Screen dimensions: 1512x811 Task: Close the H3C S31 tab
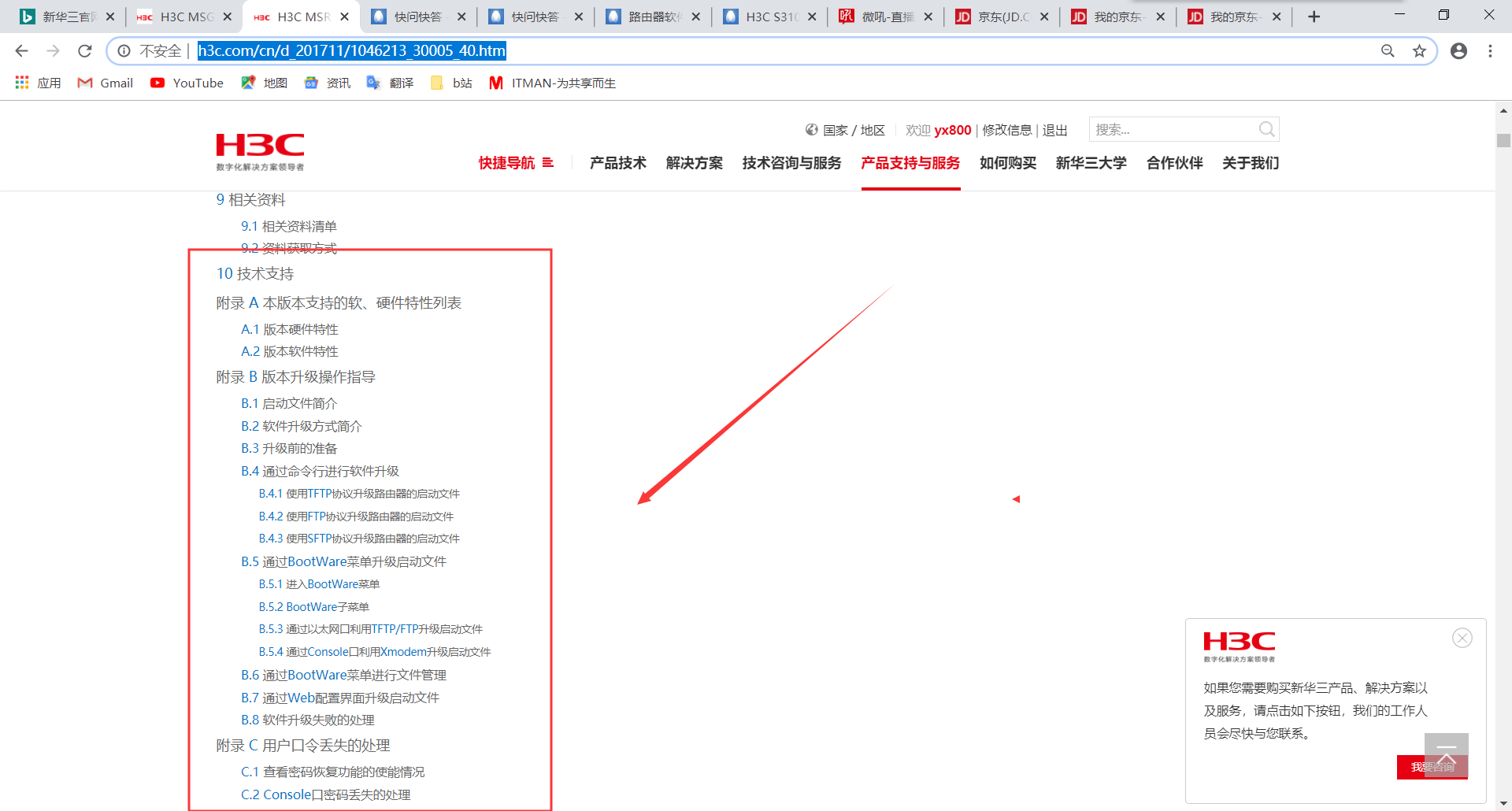pyautogui.click(x=812, y=17)
